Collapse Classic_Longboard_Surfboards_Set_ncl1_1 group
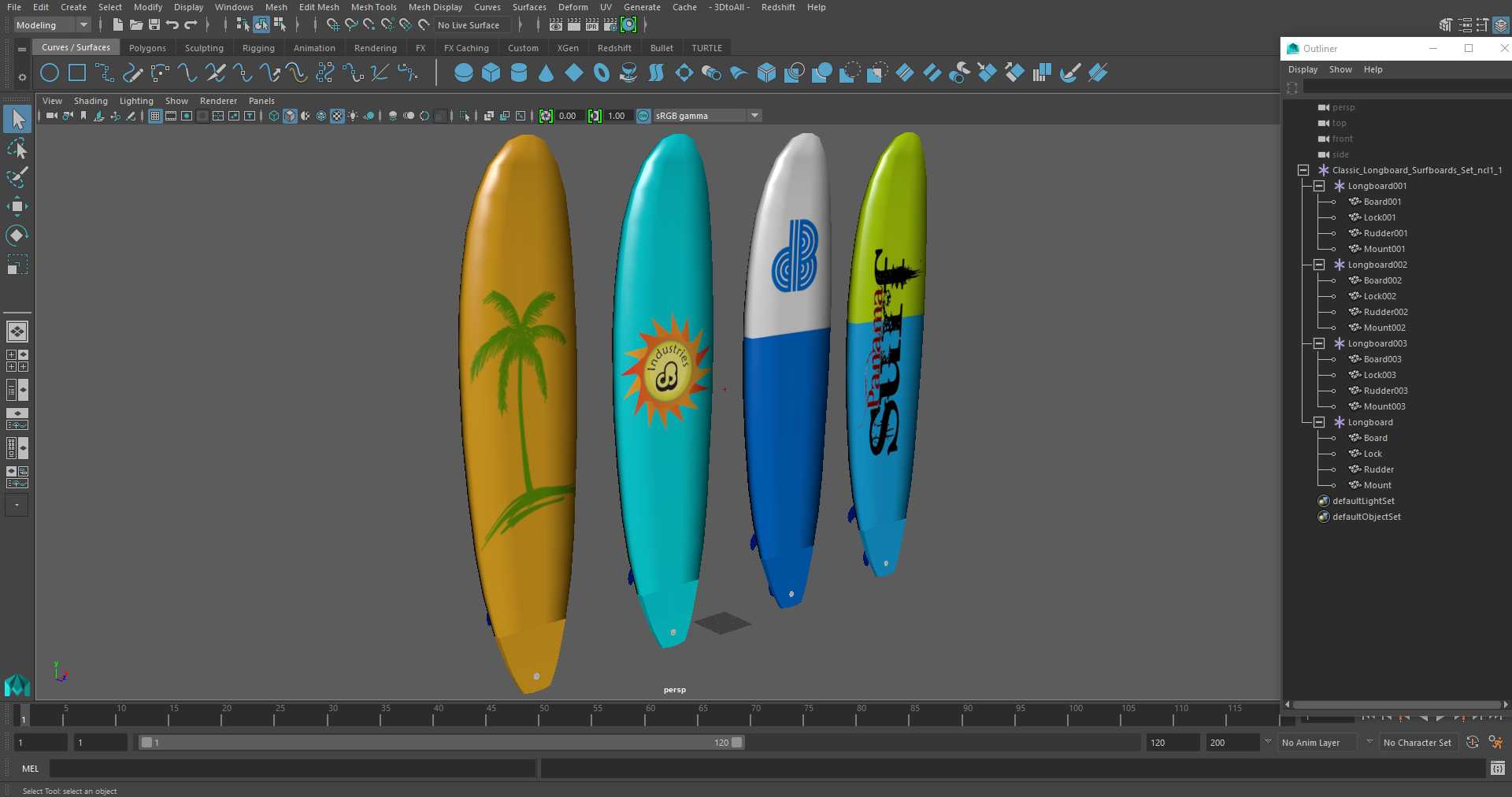 coord(1303,170)
